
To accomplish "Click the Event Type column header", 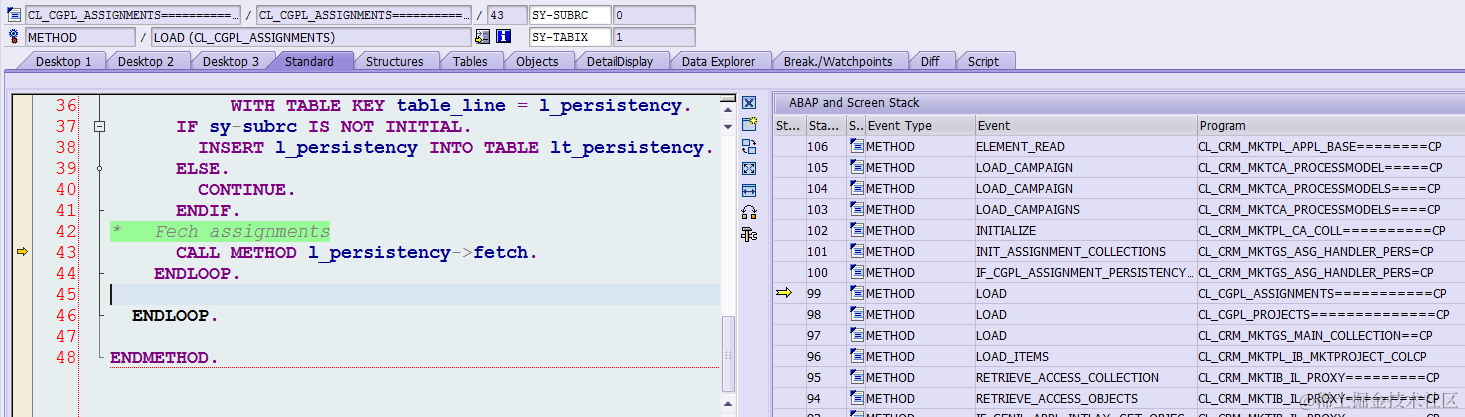I will pyautogui.click(x=920, y=126).
